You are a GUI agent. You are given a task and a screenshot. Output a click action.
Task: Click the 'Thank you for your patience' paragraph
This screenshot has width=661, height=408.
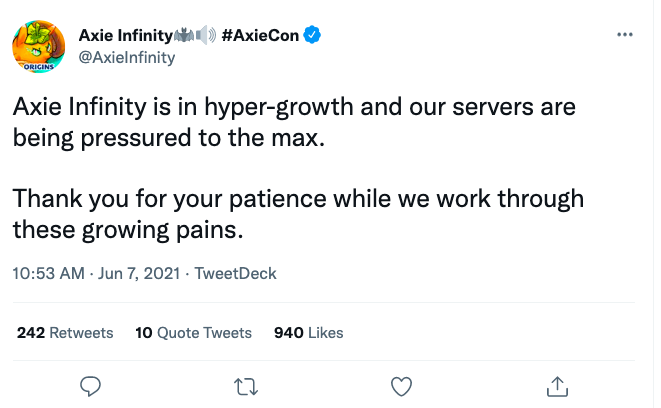click(298, 215)
